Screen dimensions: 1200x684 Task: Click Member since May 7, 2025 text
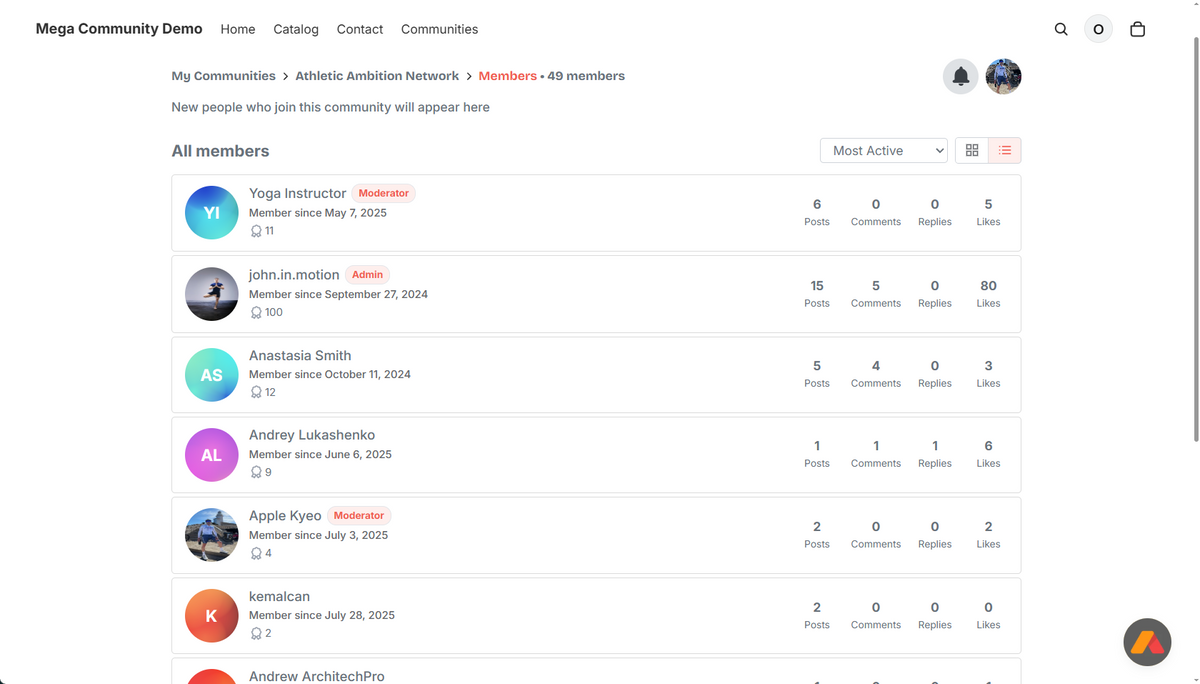[x=318, y=213]
